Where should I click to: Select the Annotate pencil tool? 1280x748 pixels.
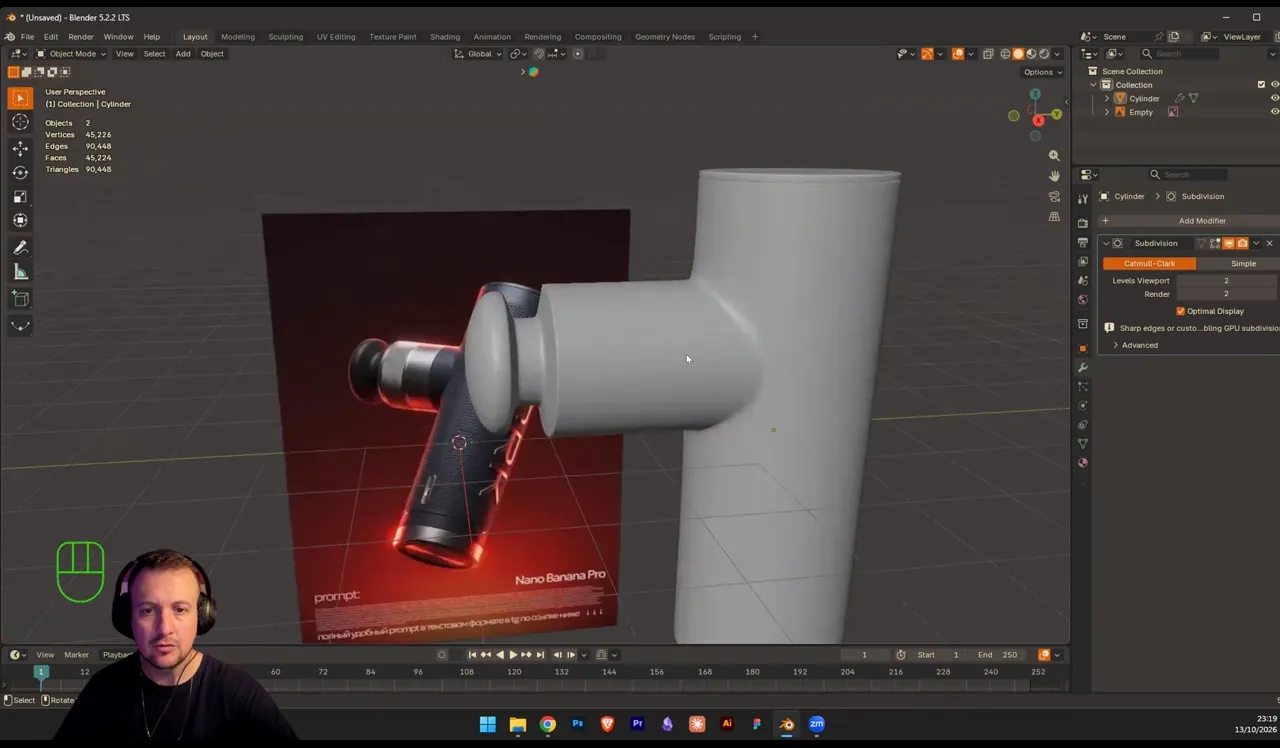pyautogui.click(x=20, y=248)
